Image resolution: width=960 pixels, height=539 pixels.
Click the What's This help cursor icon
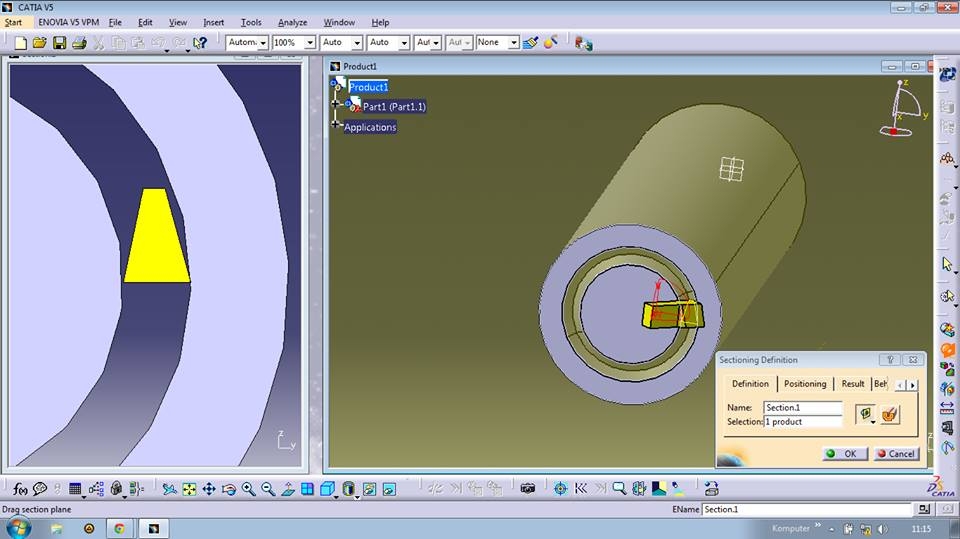pyautogui.click(x=200, y=43)
